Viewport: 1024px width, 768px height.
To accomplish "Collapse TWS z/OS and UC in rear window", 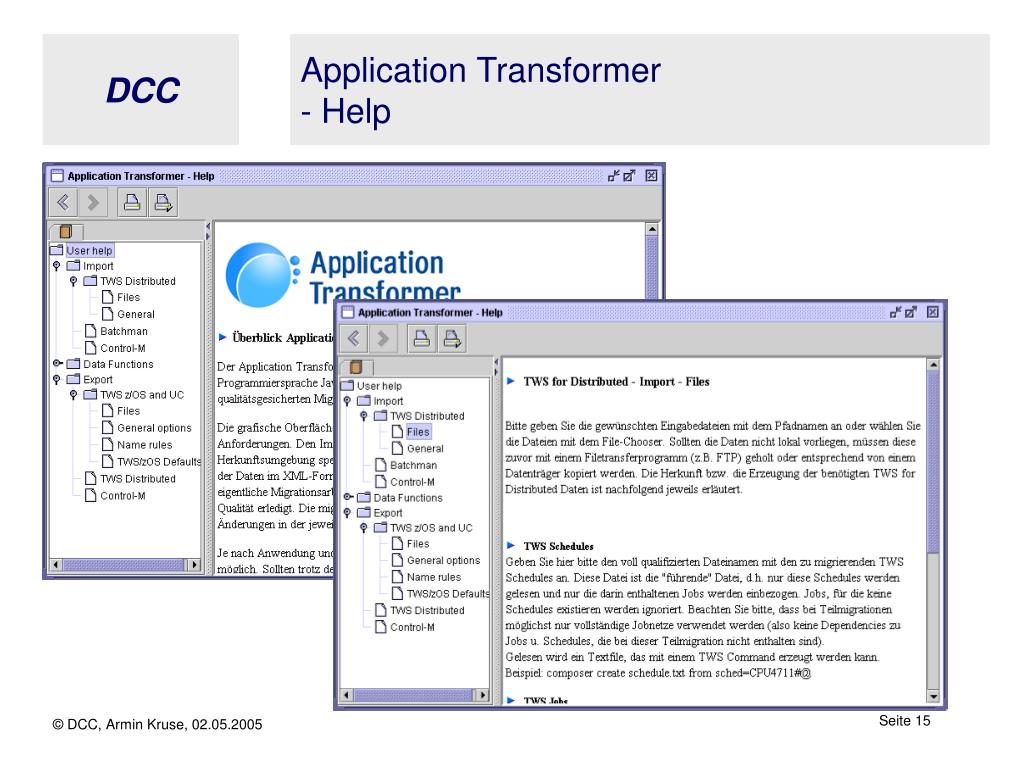I will point(74,394).
